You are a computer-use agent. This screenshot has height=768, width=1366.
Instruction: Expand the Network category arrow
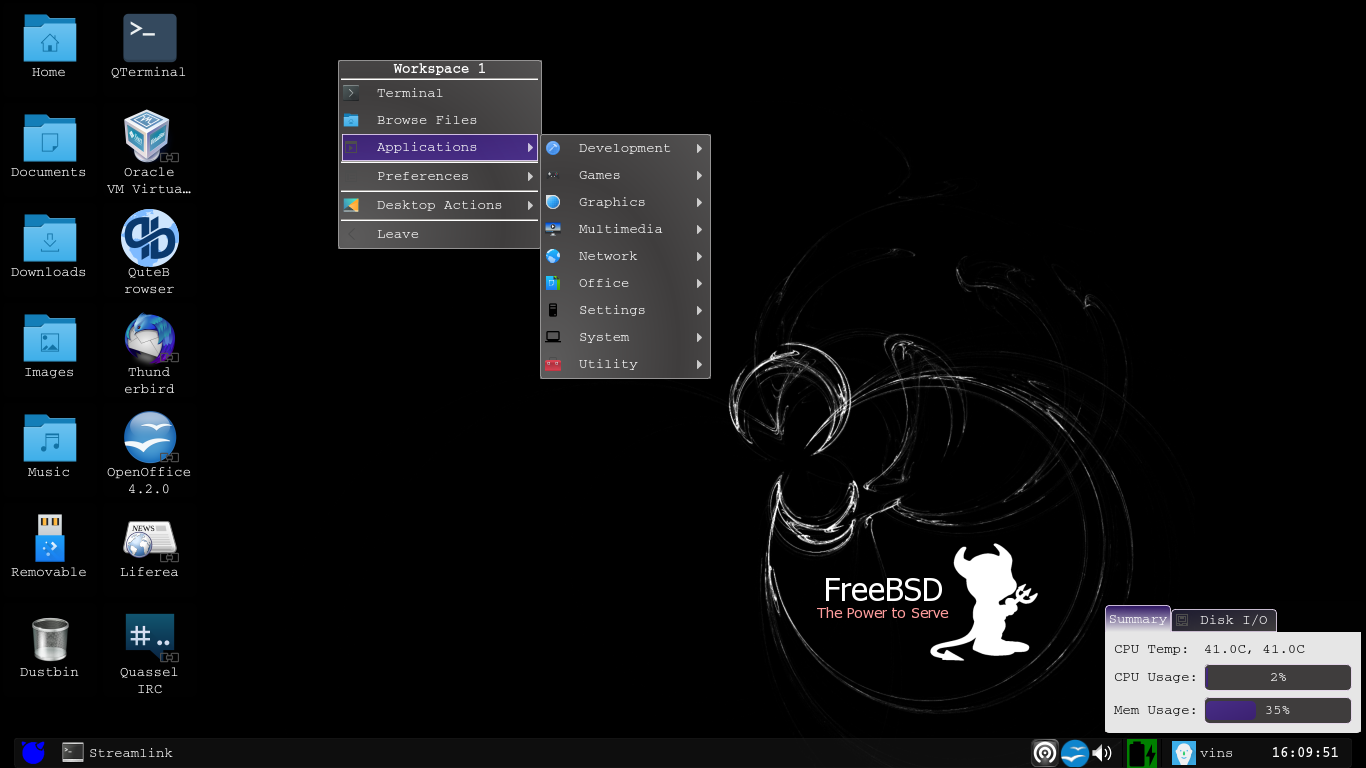699,256
